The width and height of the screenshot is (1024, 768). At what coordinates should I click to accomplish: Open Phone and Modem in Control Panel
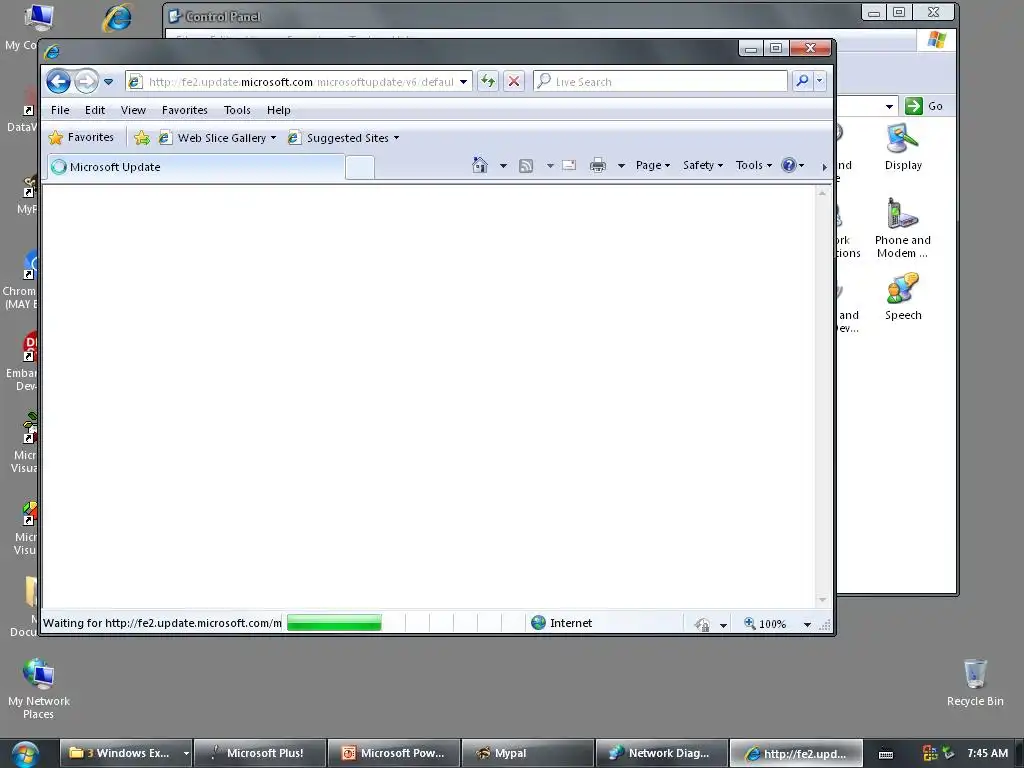pos(903,228)
